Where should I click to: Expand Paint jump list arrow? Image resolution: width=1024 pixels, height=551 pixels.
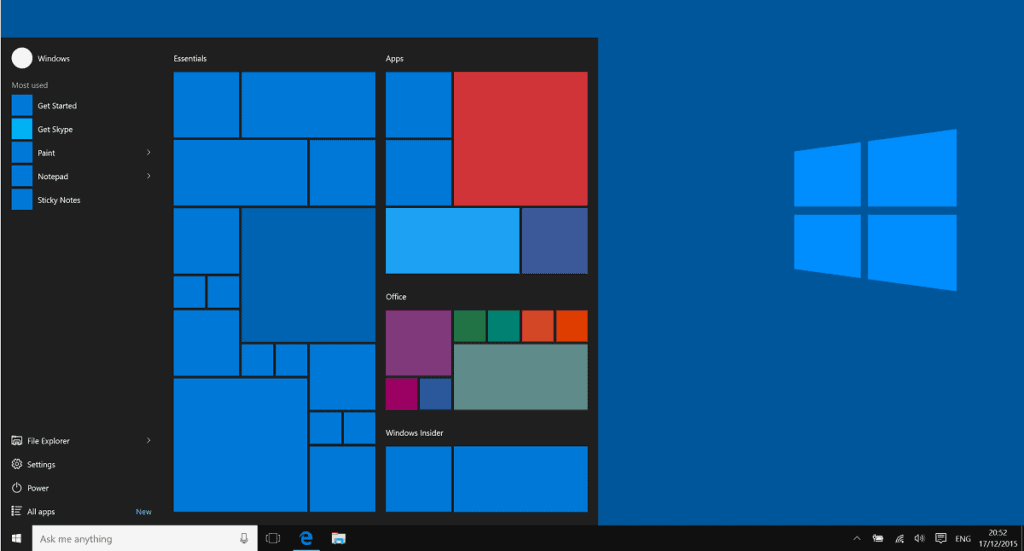[x=149, y=153]
